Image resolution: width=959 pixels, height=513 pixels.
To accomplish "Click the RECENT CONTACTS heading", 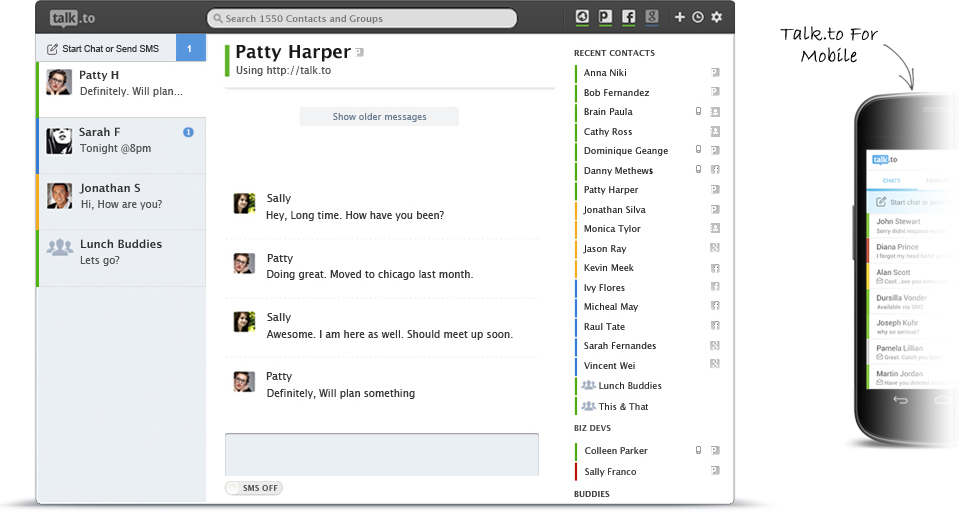I will (x=614, y=53).
